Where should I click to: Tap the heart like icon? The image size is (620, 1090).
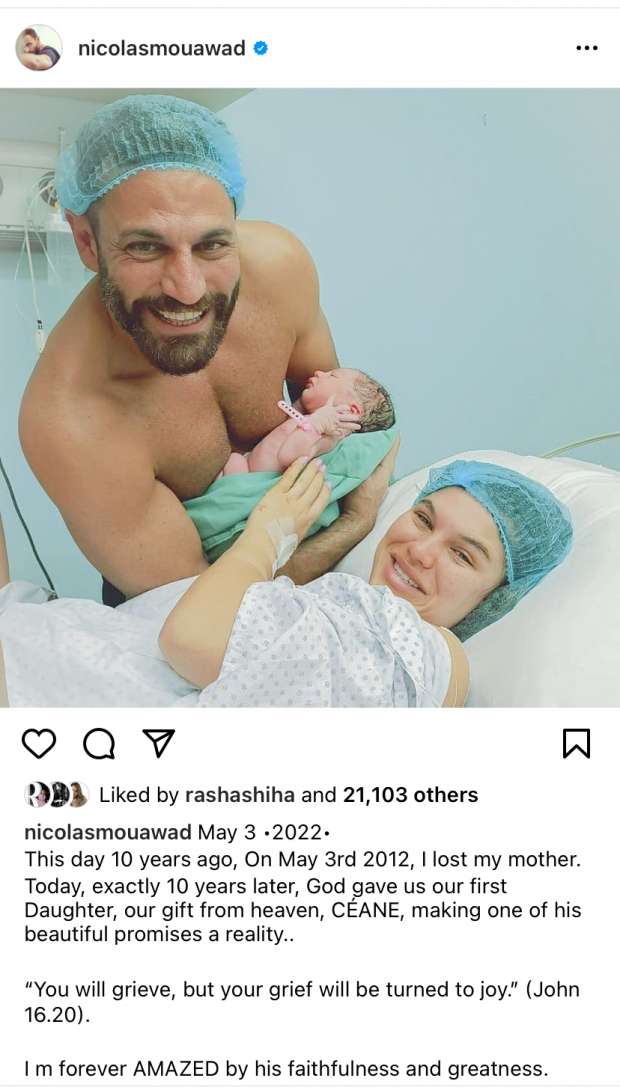click(39, 744)
